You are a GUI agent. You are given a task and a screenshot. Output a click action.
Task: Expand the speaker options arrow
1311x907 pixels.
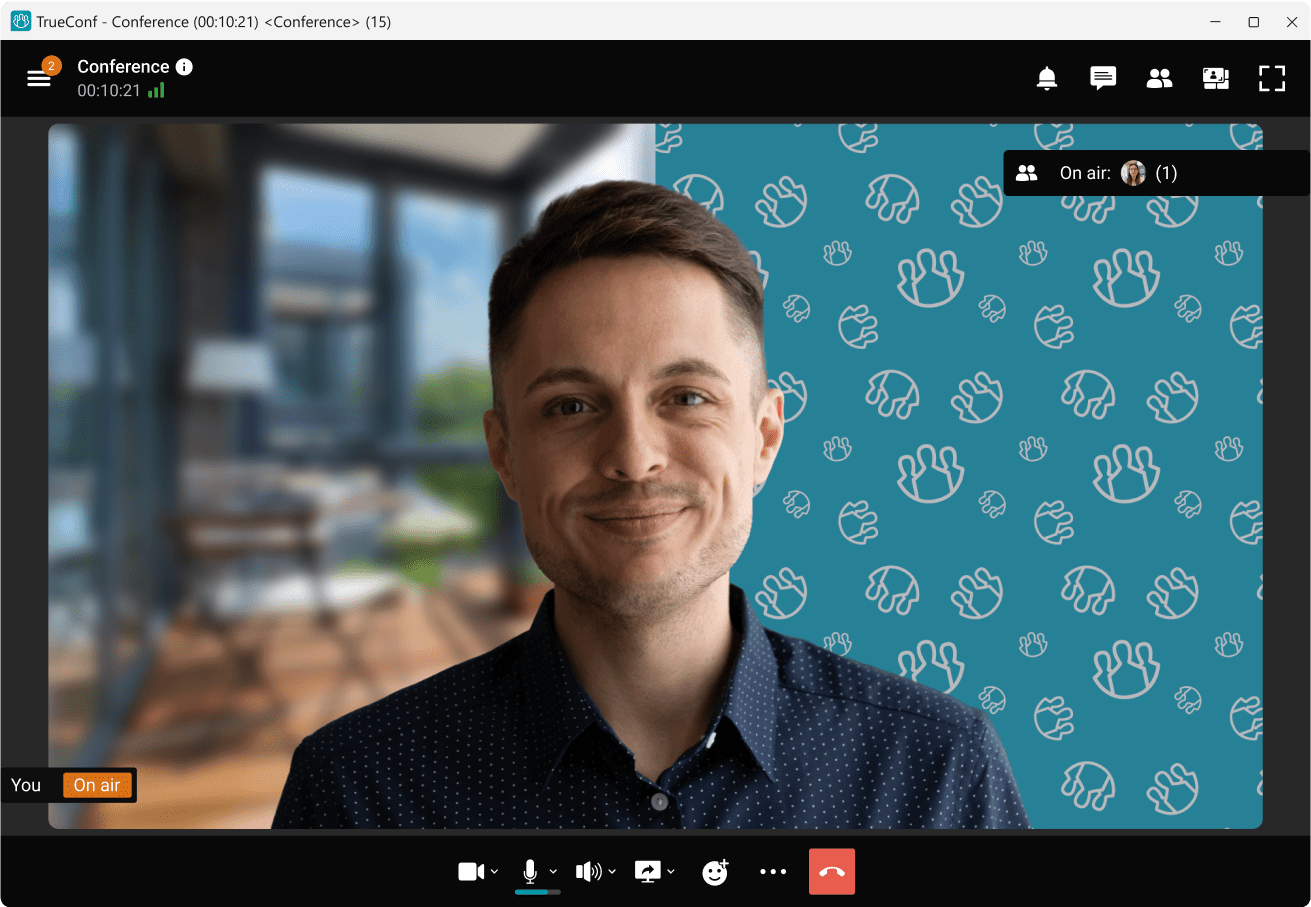[x=612, y=872]
